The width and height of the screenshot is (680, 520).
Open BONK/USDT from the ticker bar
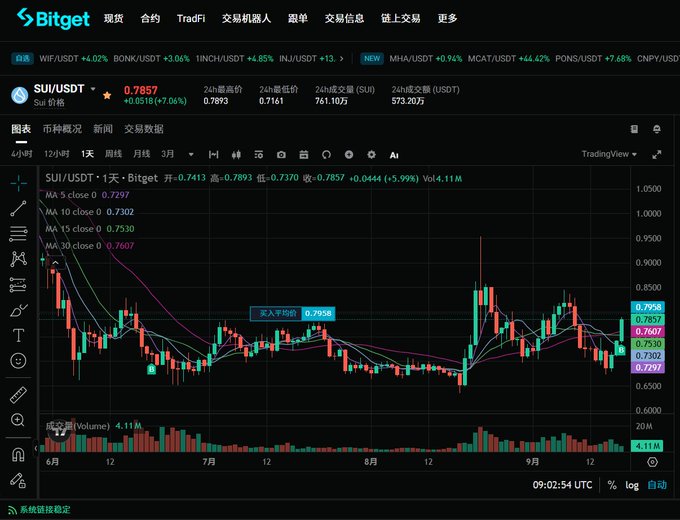[151, 59]
